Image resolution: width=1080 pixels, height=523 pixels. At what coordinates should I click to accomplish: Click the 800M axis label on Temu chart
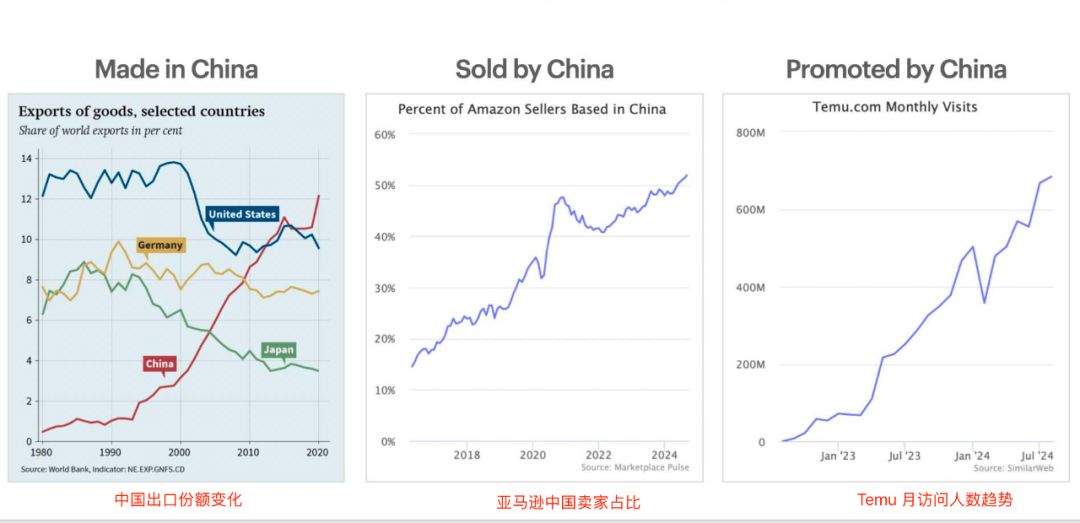pos(750,133)
